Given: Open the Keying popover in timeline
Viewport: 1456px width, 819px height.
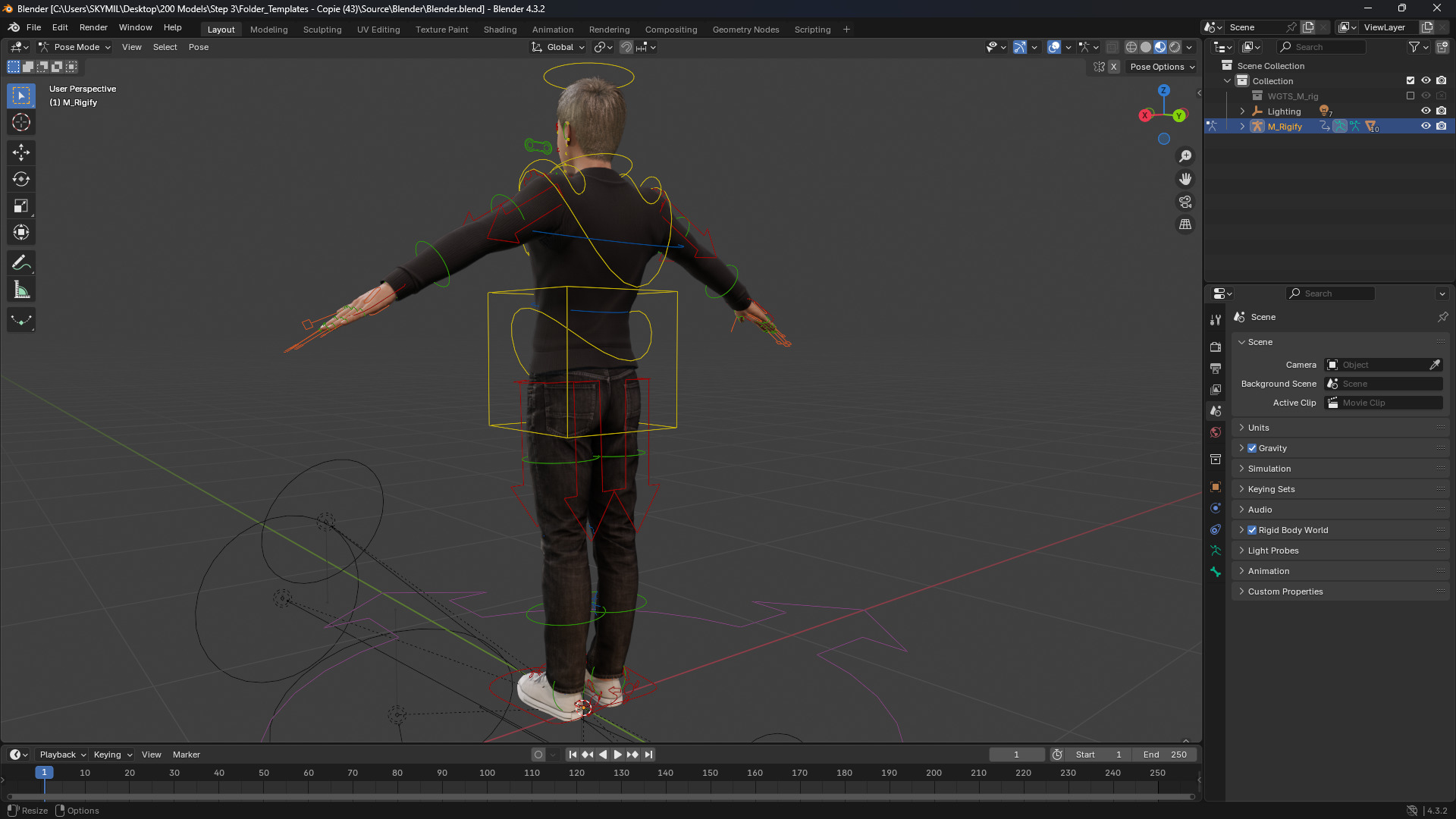Looking at the screenshot, I should (x=112, y=755).
